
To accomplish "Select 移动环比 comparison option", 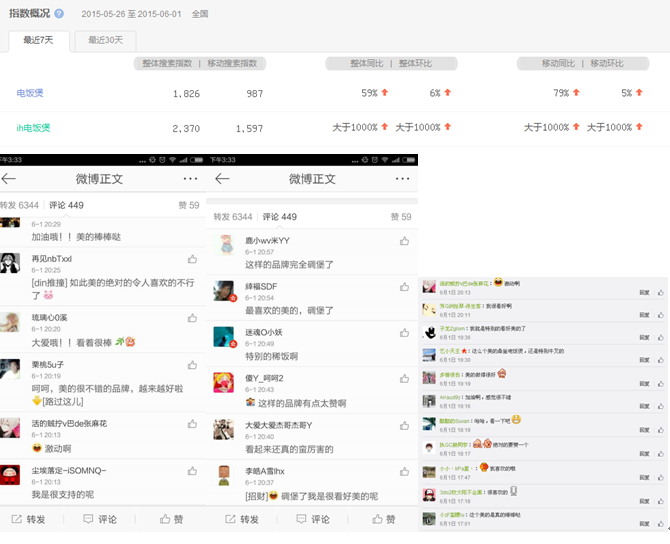I will pos(607,64).
